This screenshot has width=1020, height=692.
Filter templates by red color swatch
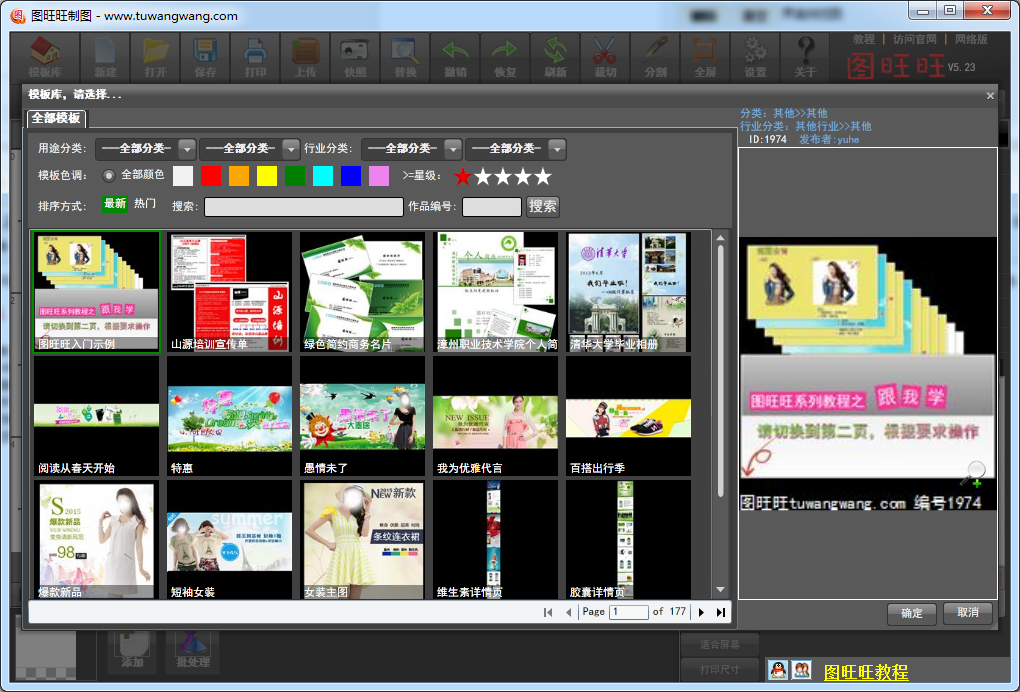[x=211, y=176]
